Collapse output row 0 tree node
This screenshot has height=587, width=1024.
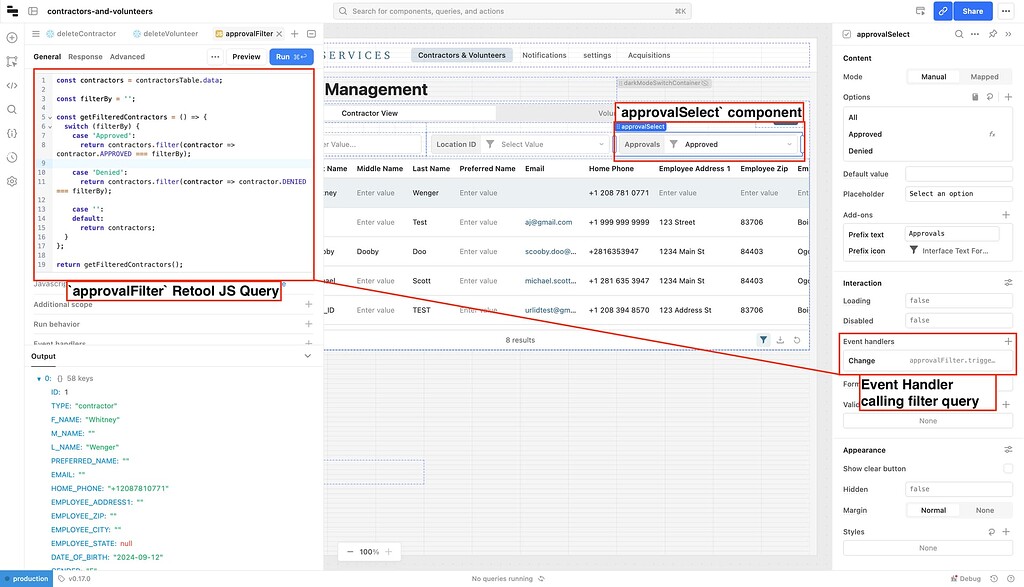pyautogui.click(x=39, y=379)
